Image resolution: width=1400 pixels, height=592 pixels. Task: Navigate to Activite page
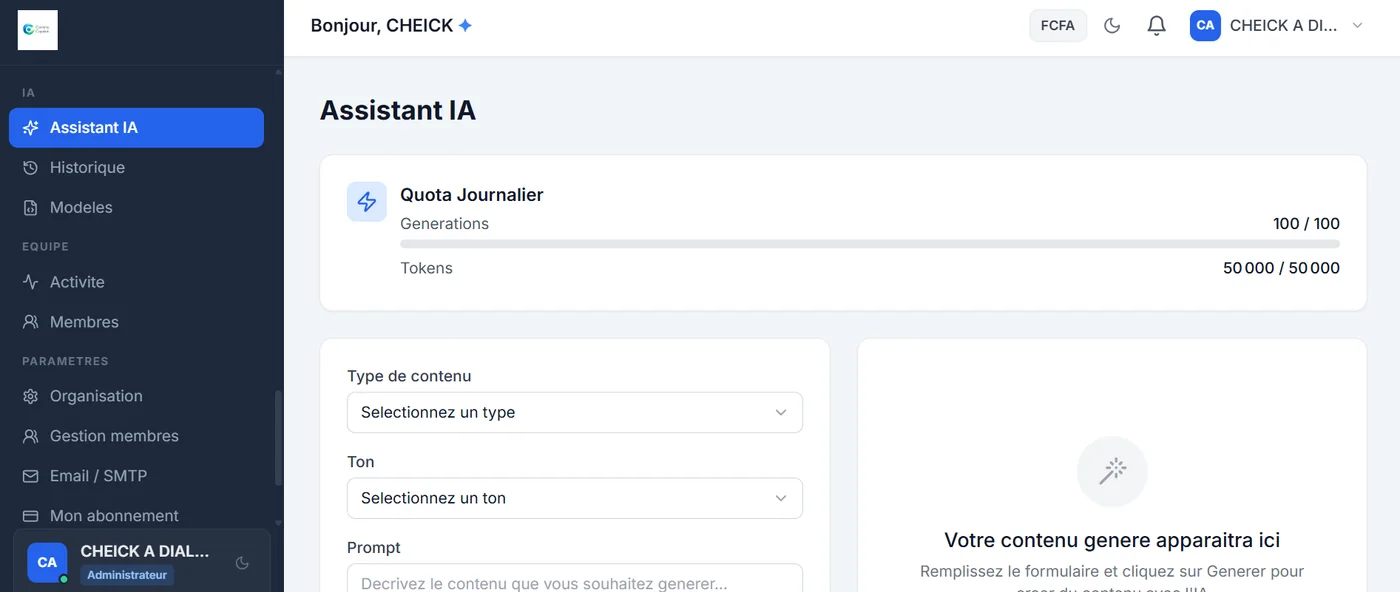pos(136,282)
